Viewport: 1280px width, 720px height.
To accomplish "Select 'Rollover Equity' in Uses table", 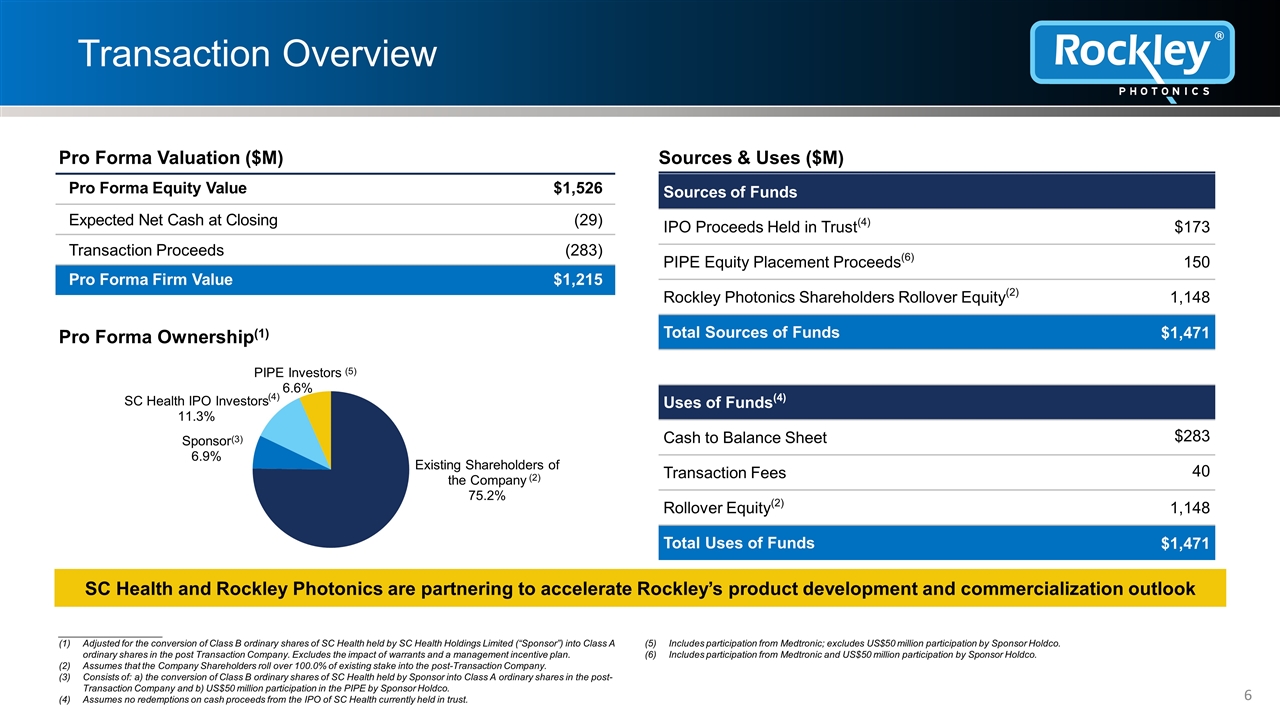I will click(724, 507).
